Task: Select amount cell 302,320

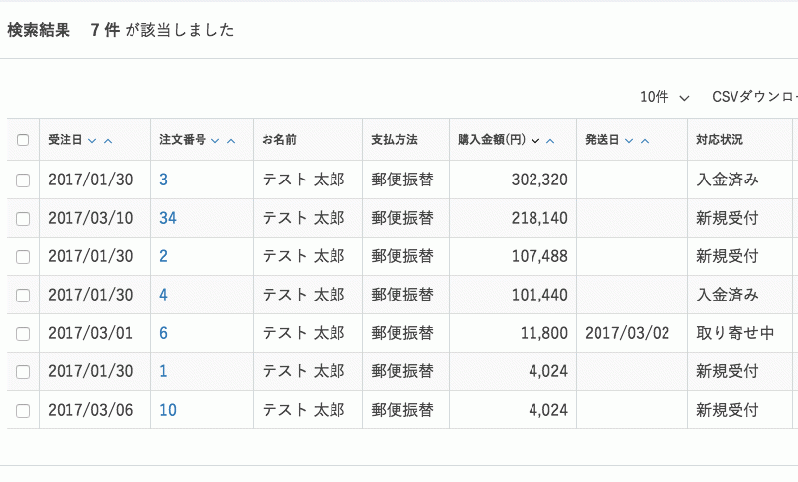Action: tap(539, 180)
